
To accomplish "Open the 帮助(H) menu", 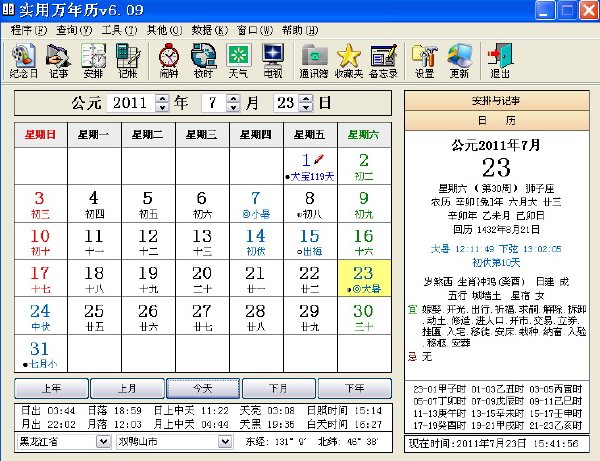I will click(300, 30).
